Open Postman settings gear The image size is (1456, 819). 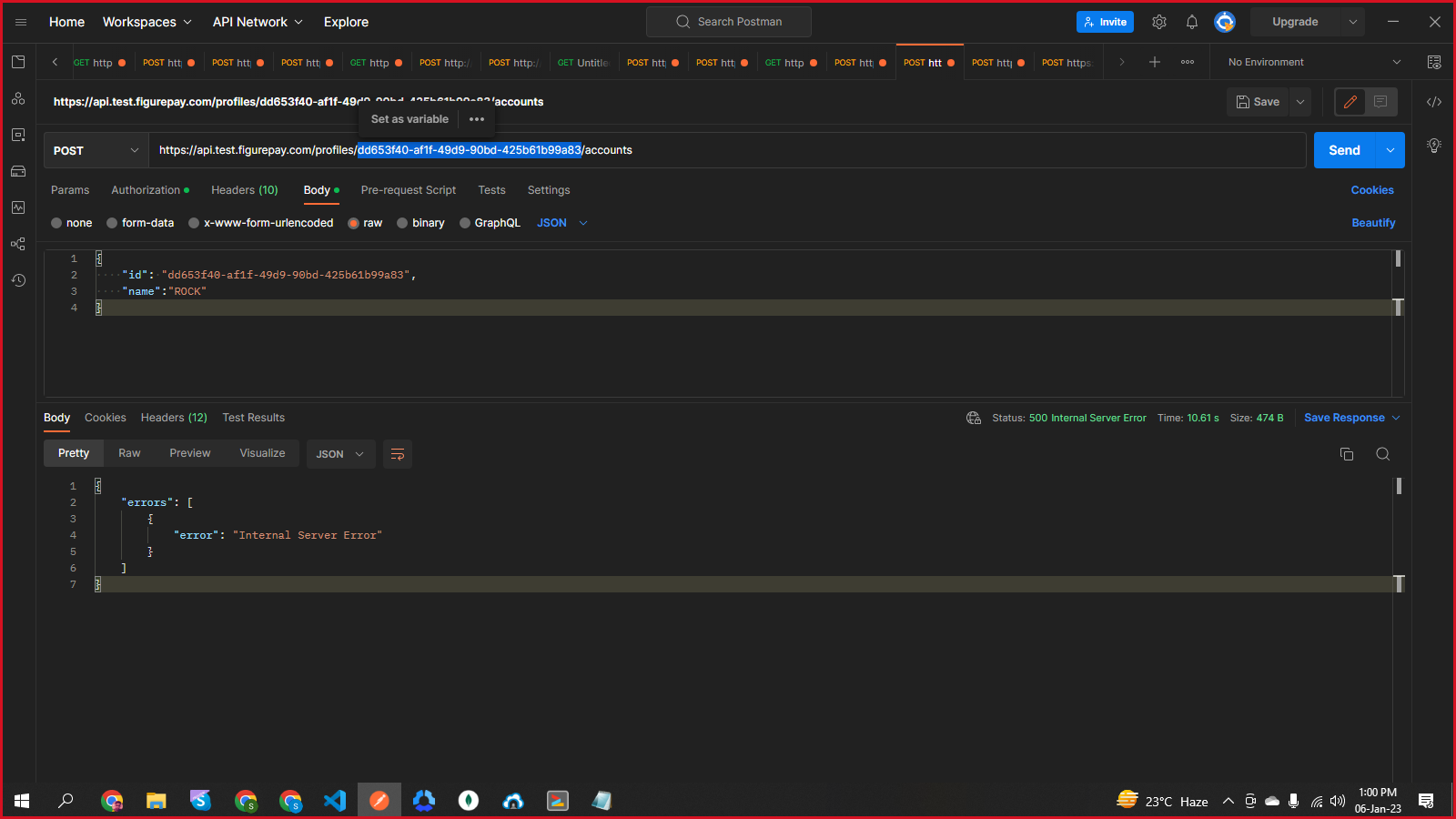(x=1159, y=22)
